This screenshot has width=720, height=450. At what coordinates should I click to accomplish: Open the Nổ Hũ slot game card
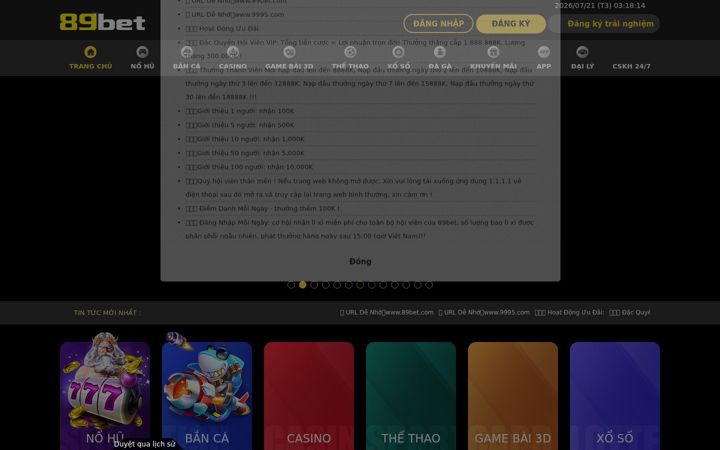pos(105,395)
